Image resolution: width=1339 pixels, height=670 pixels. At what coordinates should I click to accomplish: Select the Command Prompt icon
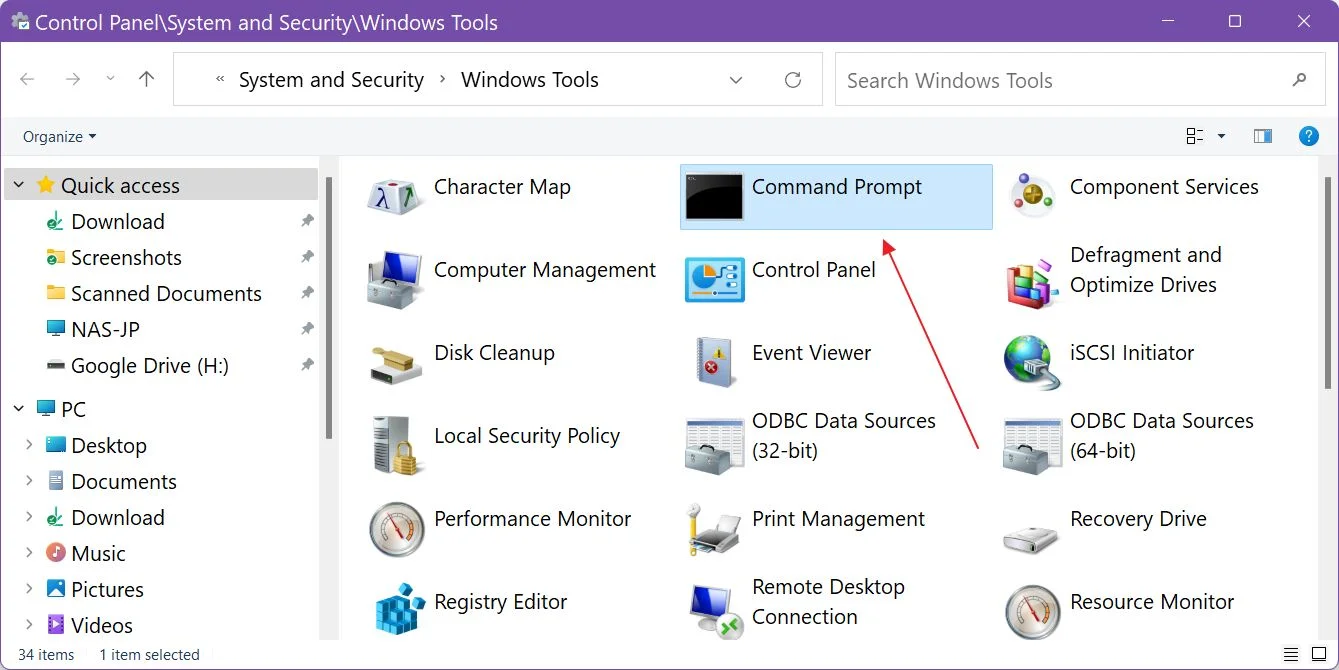[x=714, y=197]
